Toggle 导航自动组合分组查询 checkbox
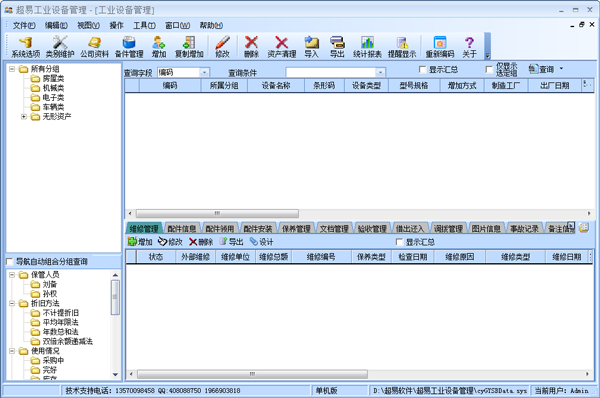Screen dimensions: 600x398 click(10, 262)
